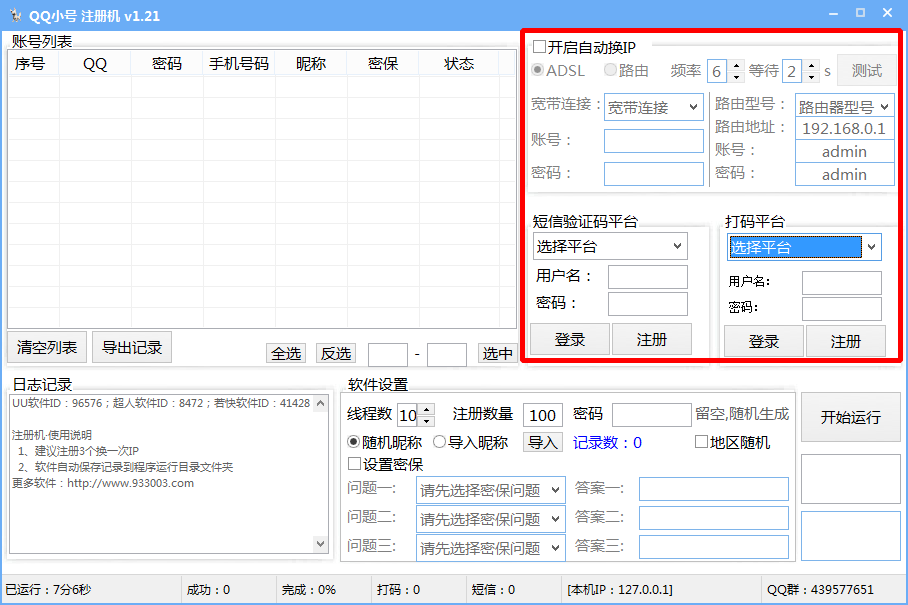Focus the 短信验证码平台 用户名 field
The image size is (908, 605).
647,277
